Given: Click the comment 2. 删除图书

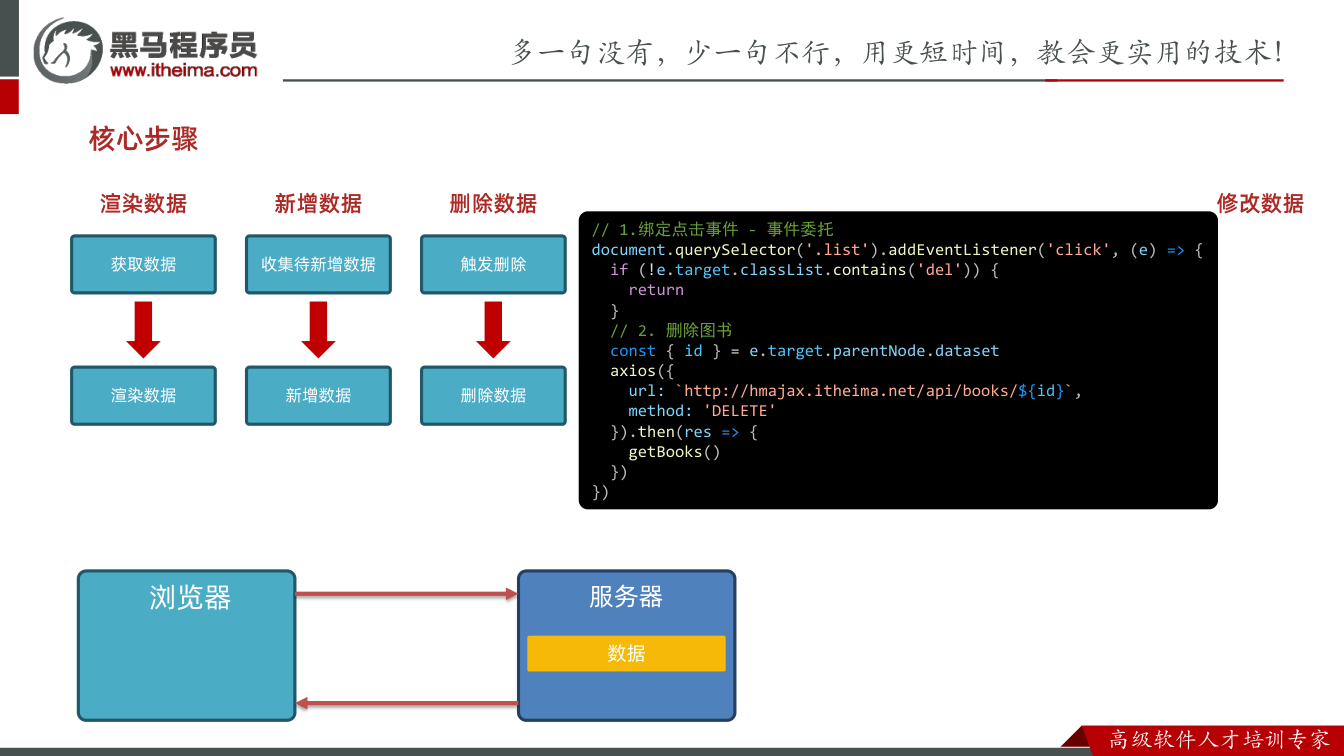Looking at the screenshot, I should (671, 331).
